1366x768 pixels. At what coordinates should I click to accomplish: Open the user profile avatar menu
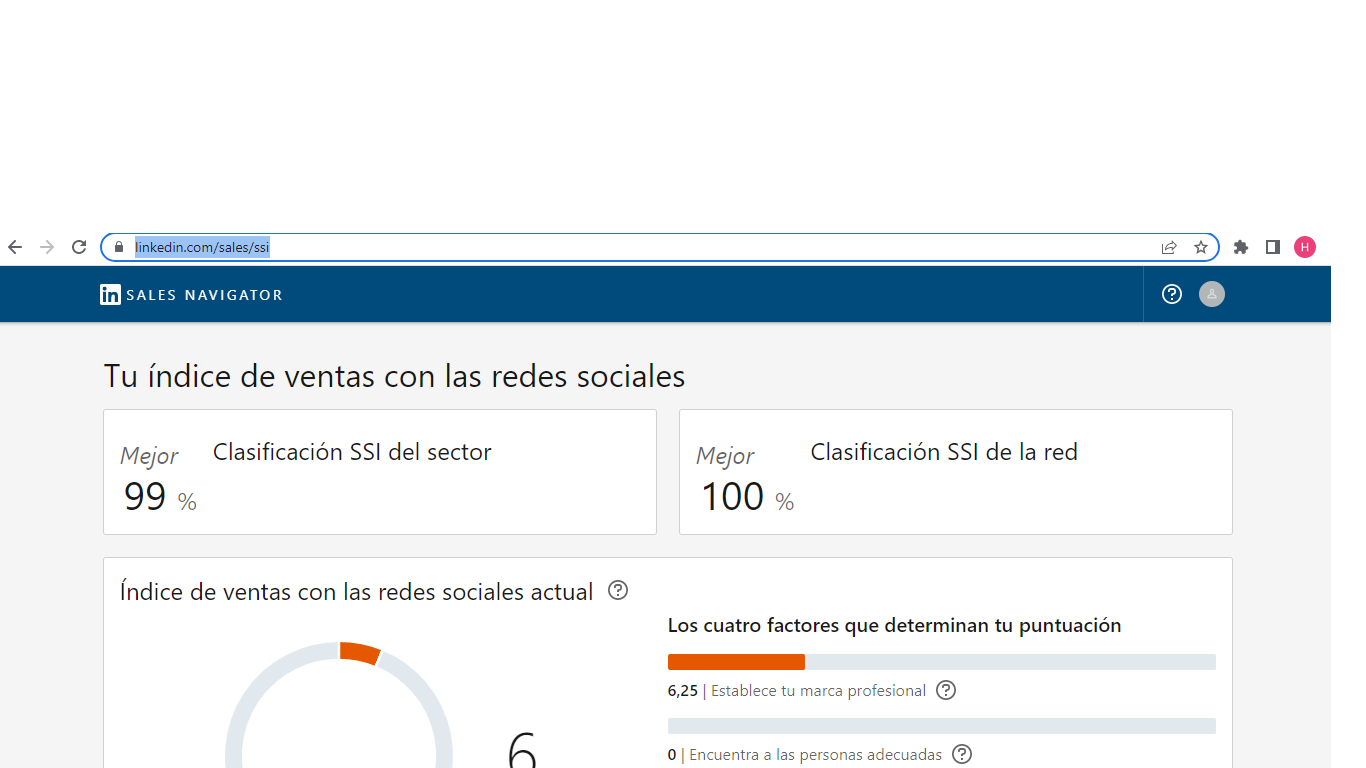[x=1212, y=294]
